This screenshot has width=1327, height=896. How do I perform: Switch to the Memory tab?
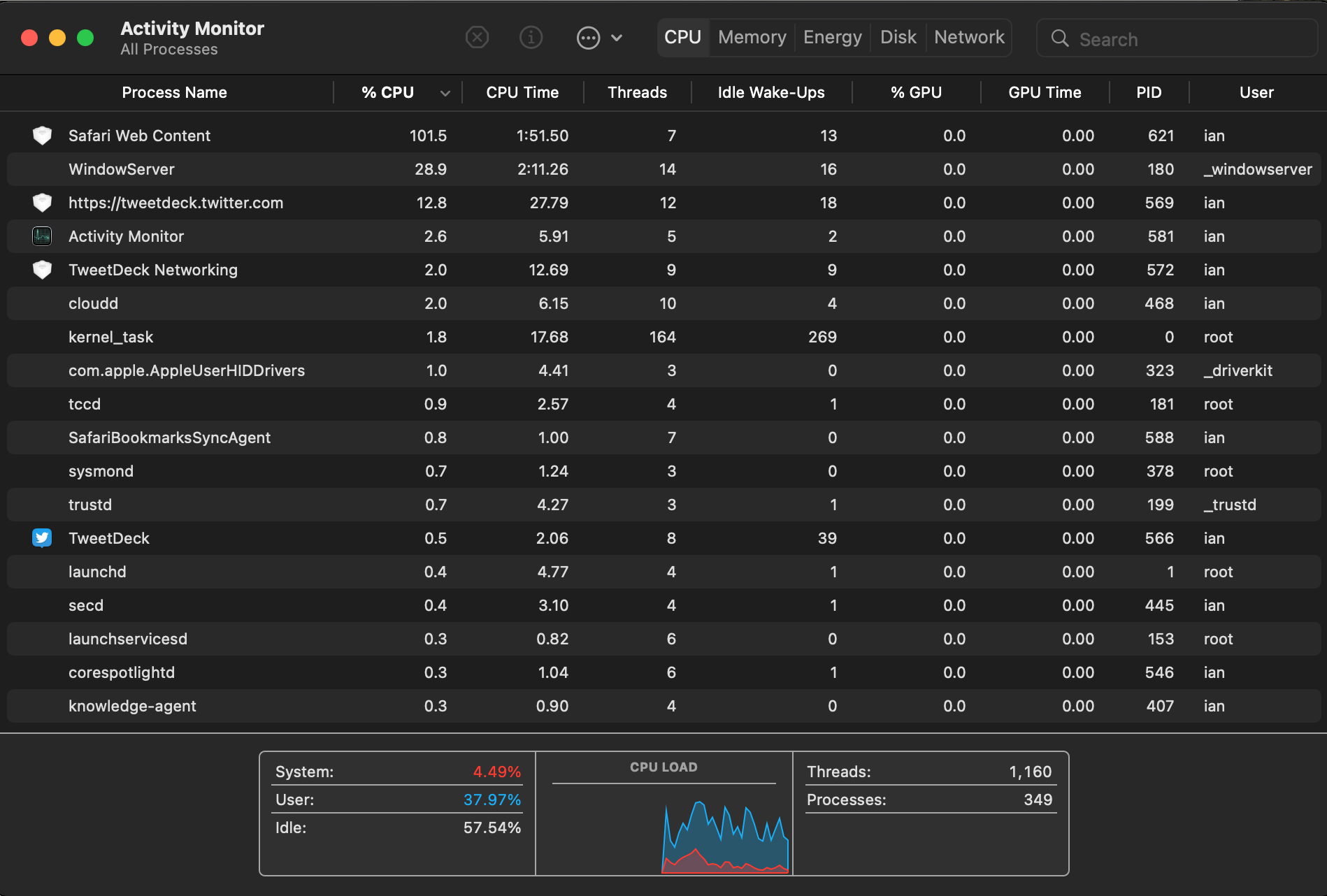click(752, 37)
